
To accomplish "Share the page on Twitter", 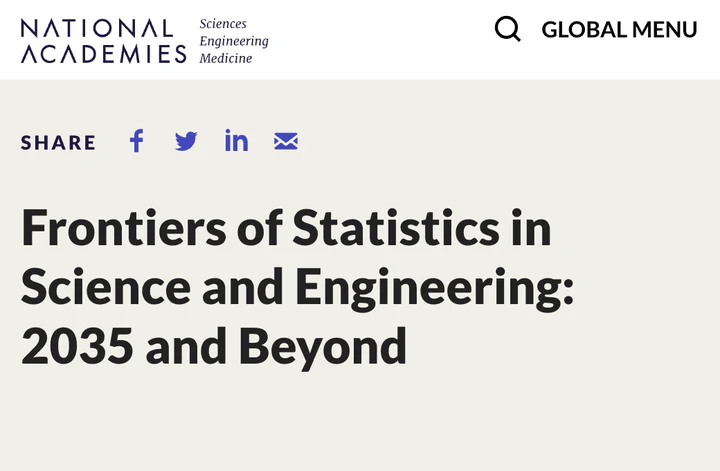I will pyautogui.click(x=186, y=141).
